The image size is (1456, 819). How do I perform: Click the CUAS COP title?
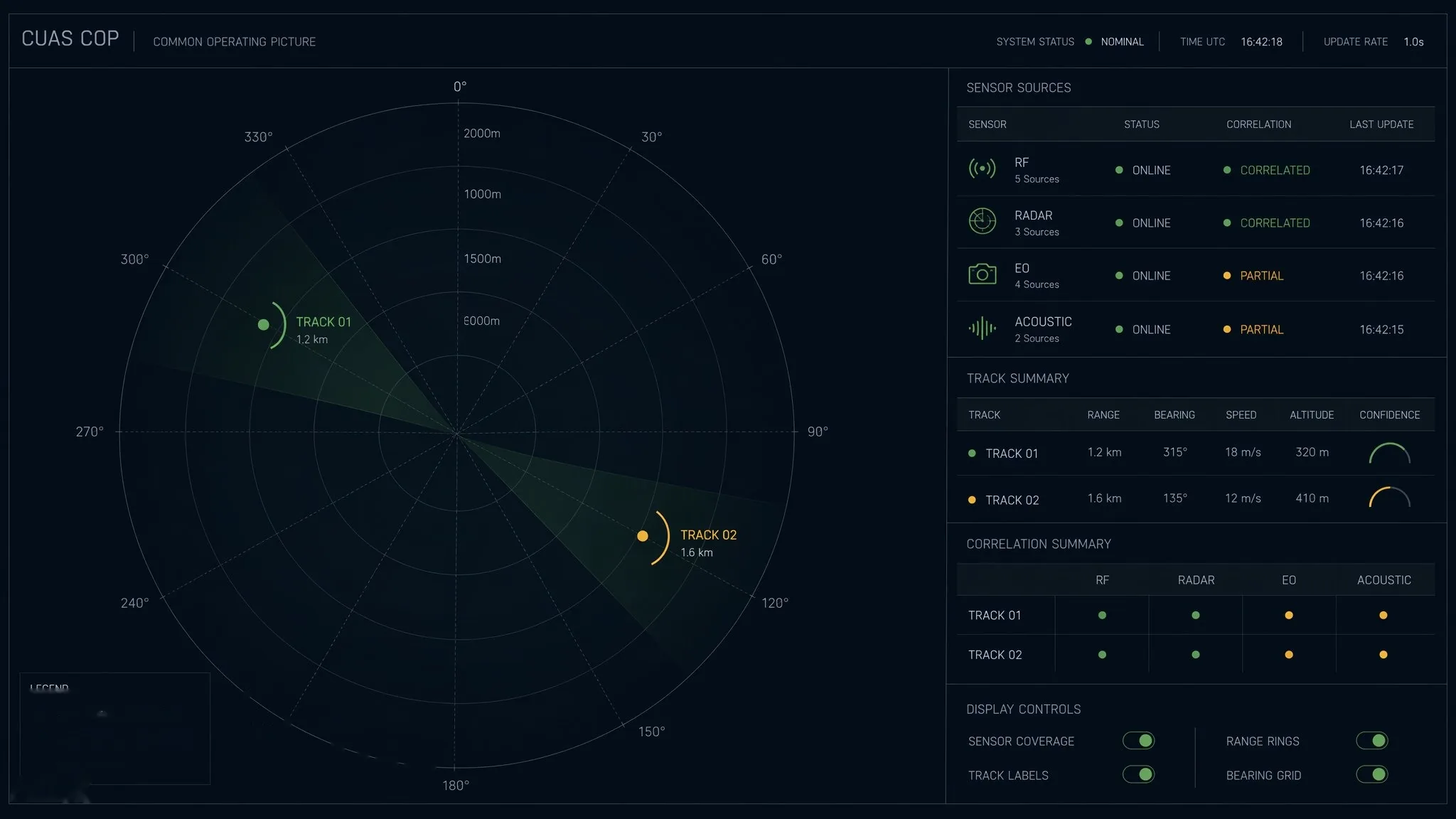point(70,38)
